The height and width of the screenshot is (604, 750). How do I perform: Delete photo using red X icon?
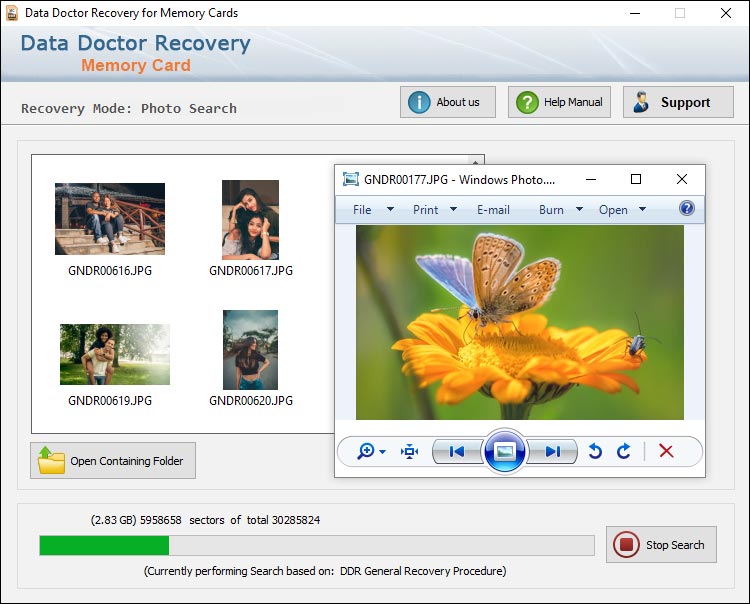(666, 452)
